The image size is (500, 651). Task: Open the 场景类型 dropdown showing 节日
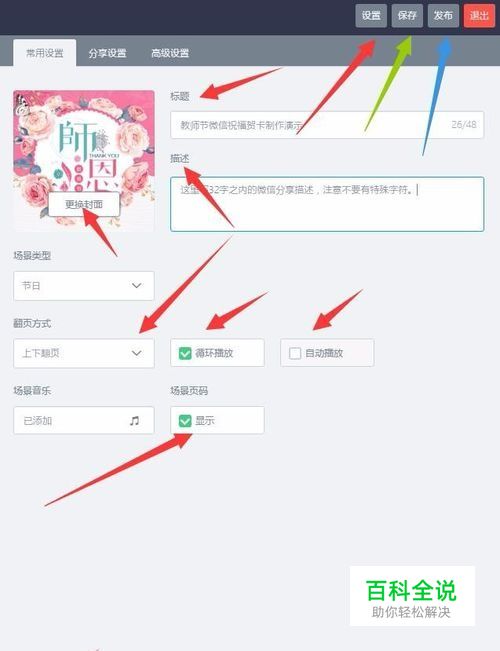(x=84, y=286)
